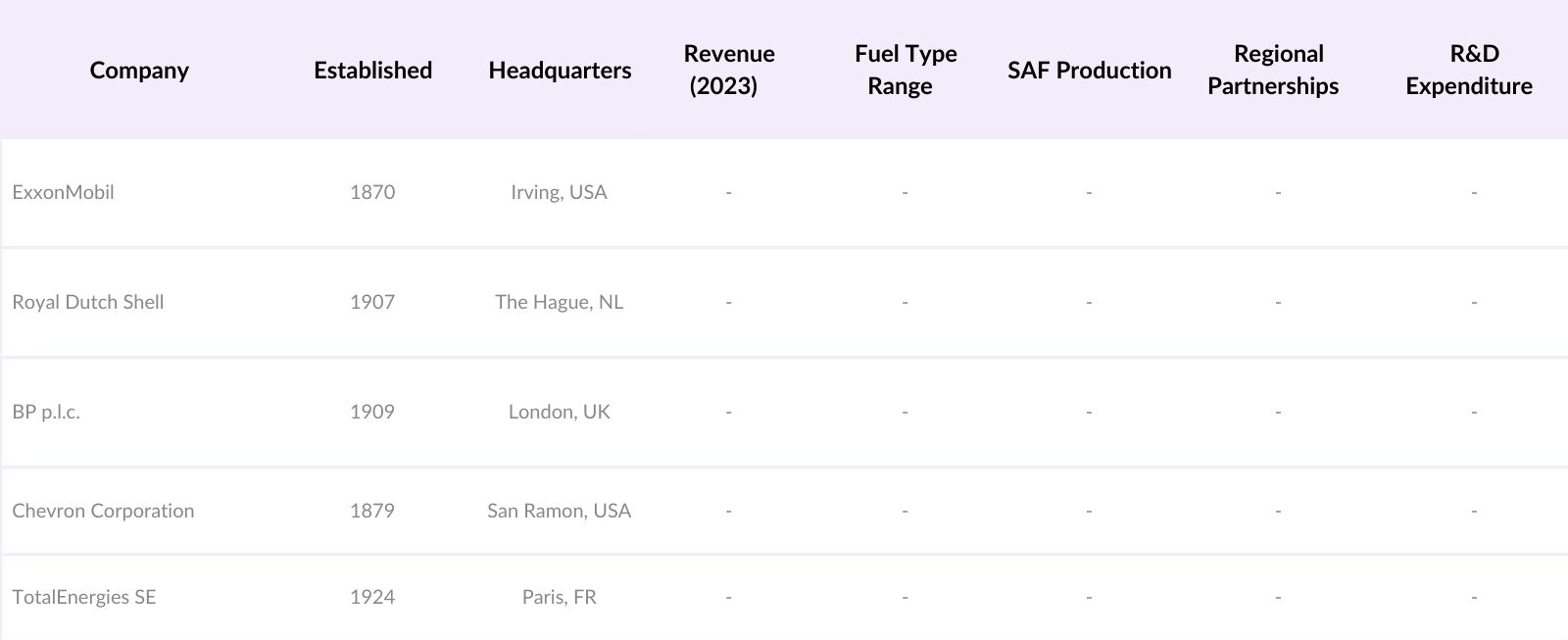Click the SAF Production column header
The height and width of the screenshot is (640, 1568).
(1089, 71)
